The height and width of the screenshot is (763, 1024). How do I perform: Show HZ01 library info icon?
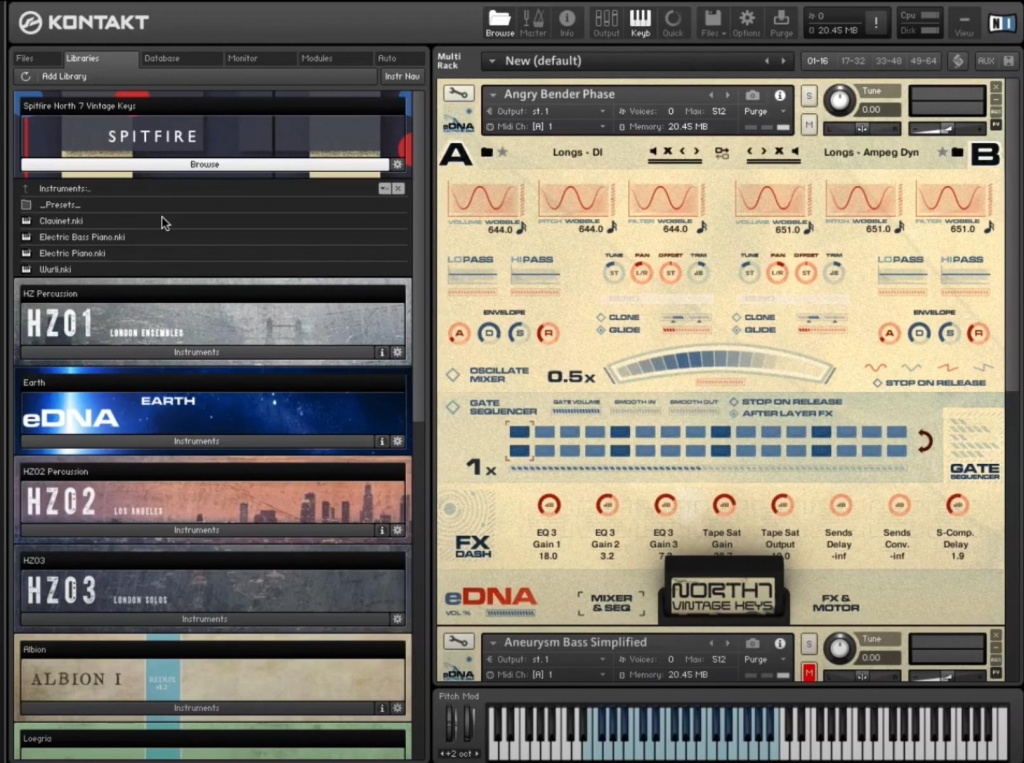(x=382, y=352)
